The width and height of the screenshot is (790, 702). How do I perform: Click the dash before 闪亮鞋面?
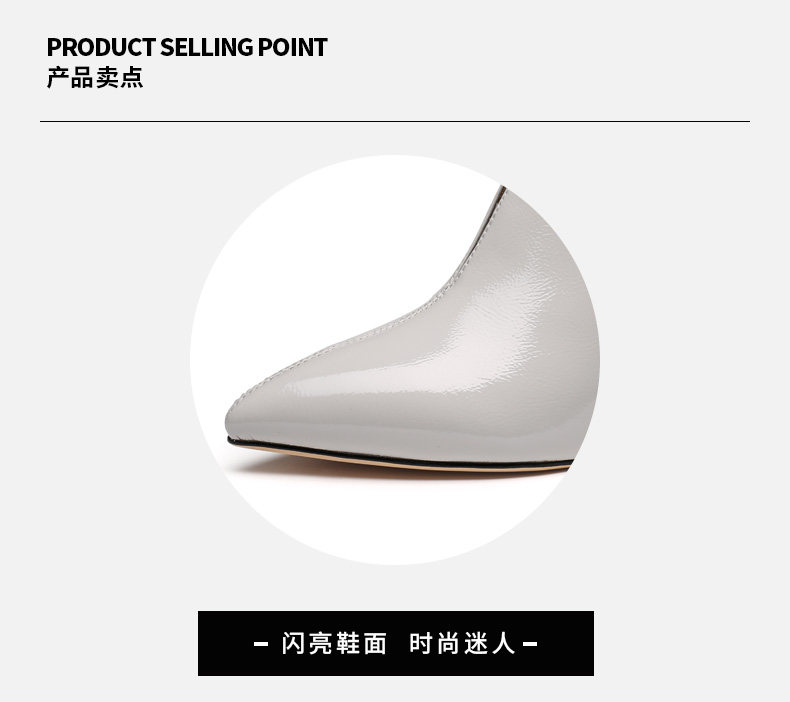[x=261, y=644]
